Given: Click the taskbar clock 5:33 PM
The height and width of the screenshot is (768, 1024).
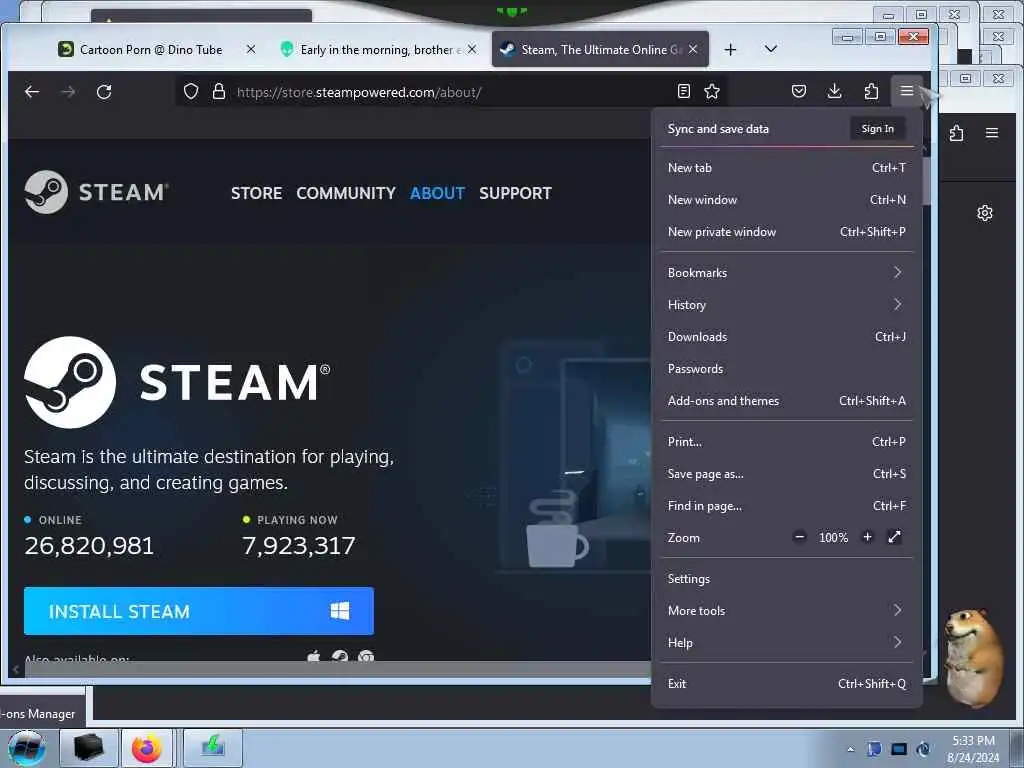Looking at the screenshot, I should click(x=973, y=741).
